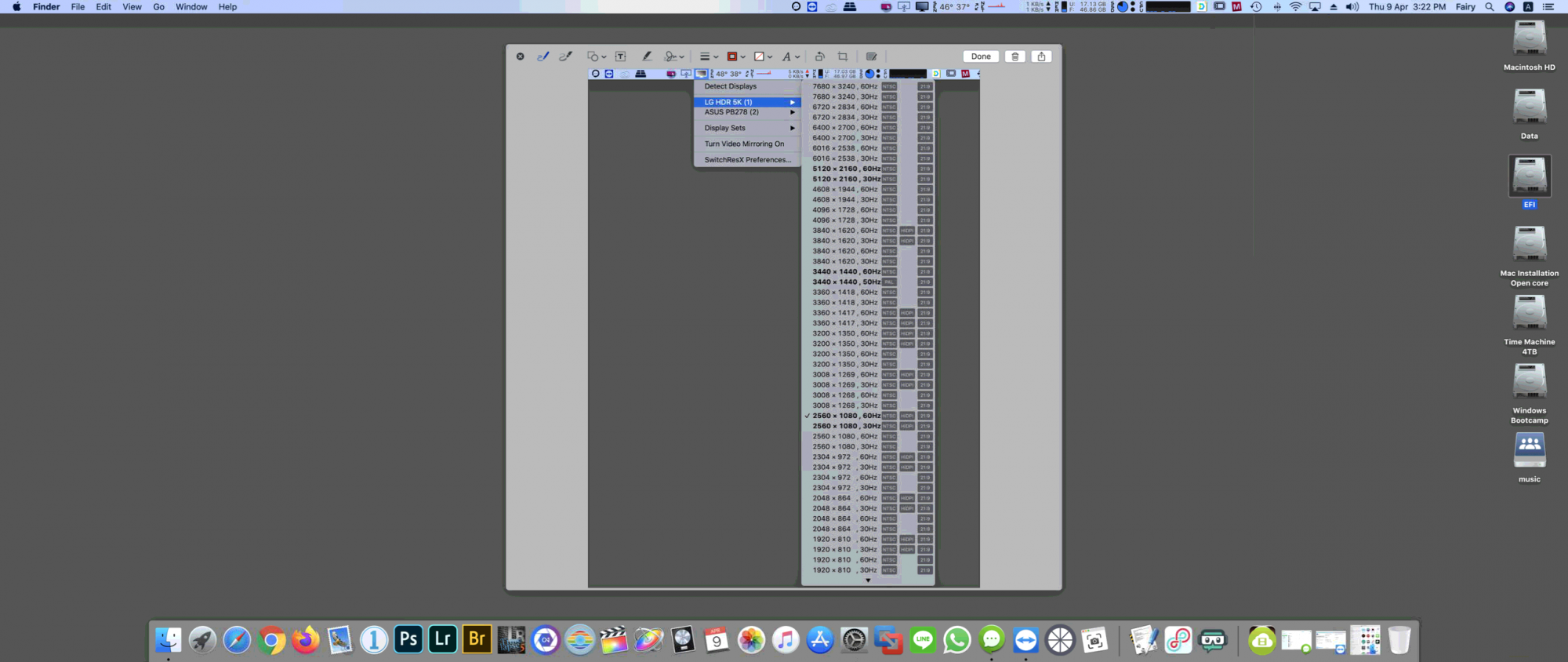Image resolution: width=1568 pixels, height=662 pixels.
Task: Select the Draw brush tool in markup toolbar
Action: [x=565, y=56]
